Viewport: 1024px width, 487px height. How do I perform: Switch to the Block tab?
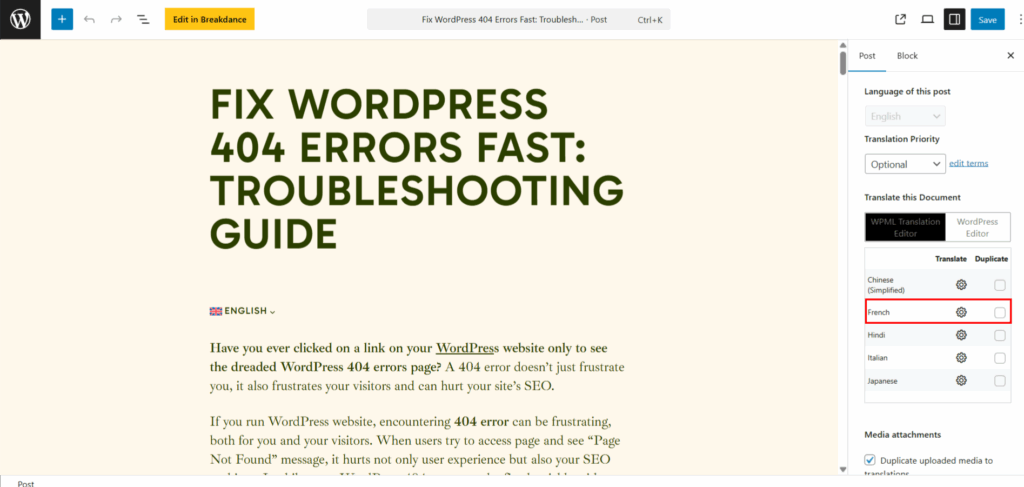907,56
